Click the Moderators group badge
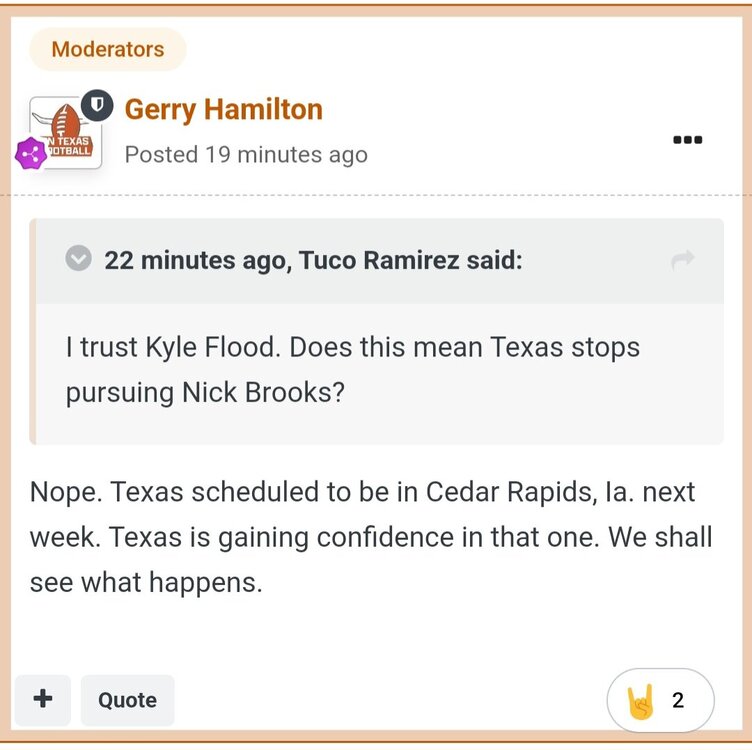This screenshot has height=750, width=752. [108, 49]
